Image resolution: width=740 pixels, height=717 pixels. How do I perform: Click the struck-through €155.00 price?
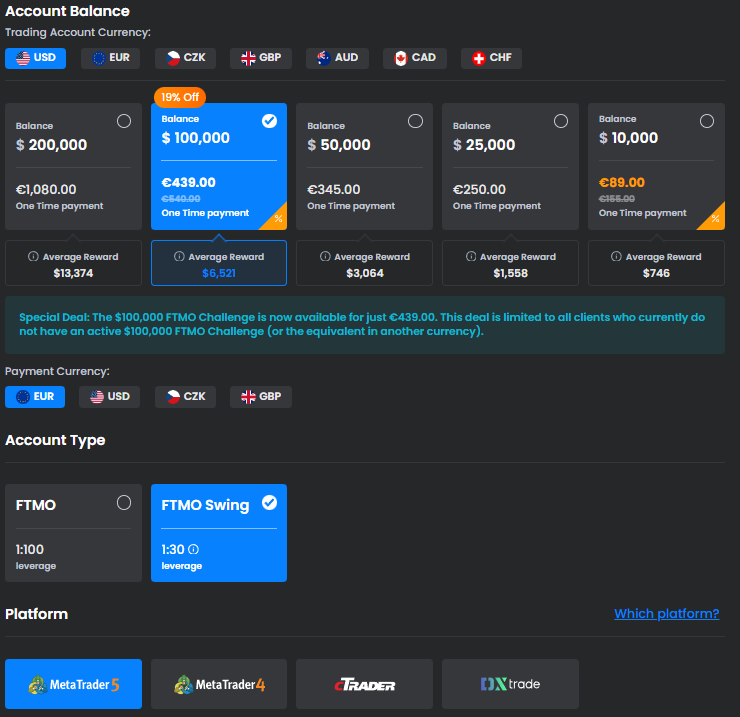coord(617,199)
